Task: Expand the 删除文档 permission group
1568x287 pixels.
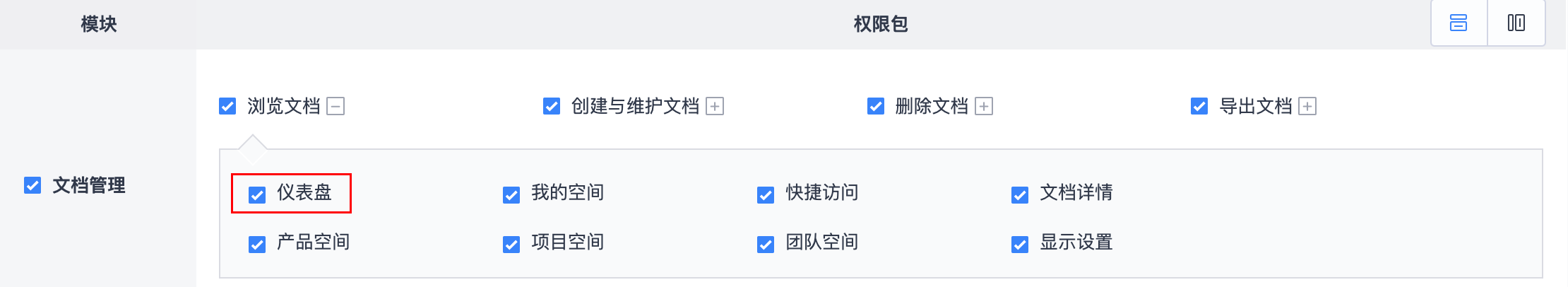Action: 984,107
